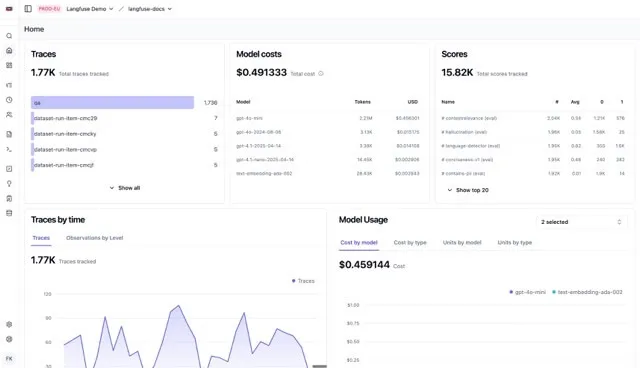This screenshot has height=368, width=640.
Task: Expand traces list with Show all
Action: (125, 188)
